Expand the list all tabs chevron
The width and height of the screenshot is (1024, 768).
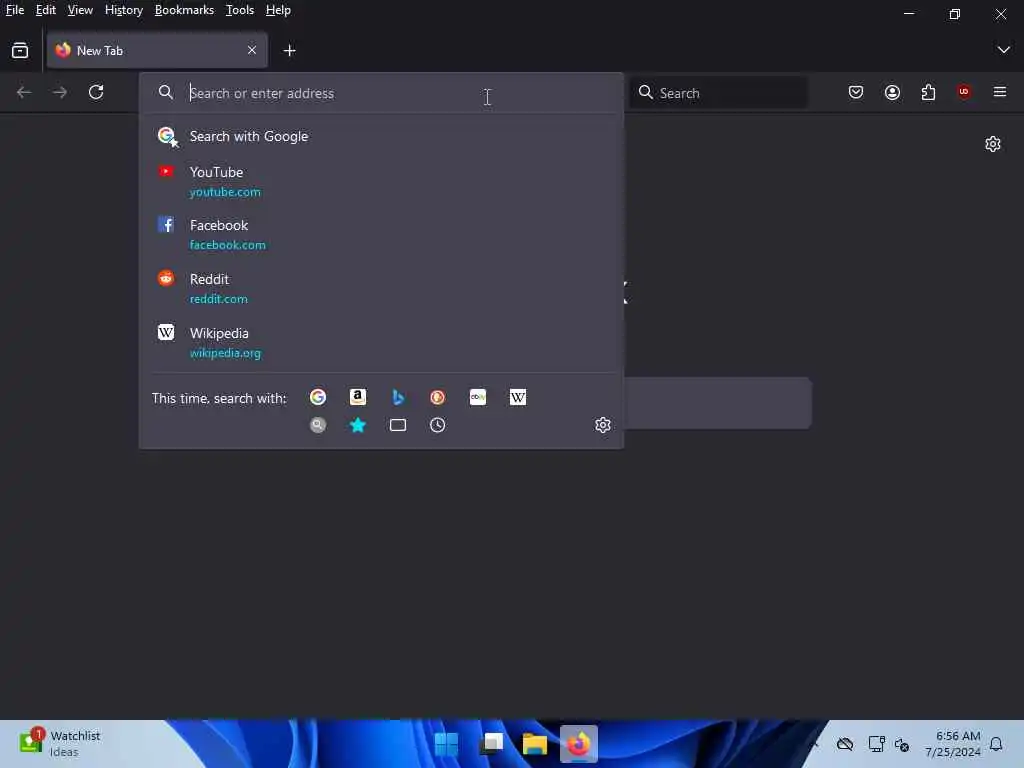point(1003,50)
